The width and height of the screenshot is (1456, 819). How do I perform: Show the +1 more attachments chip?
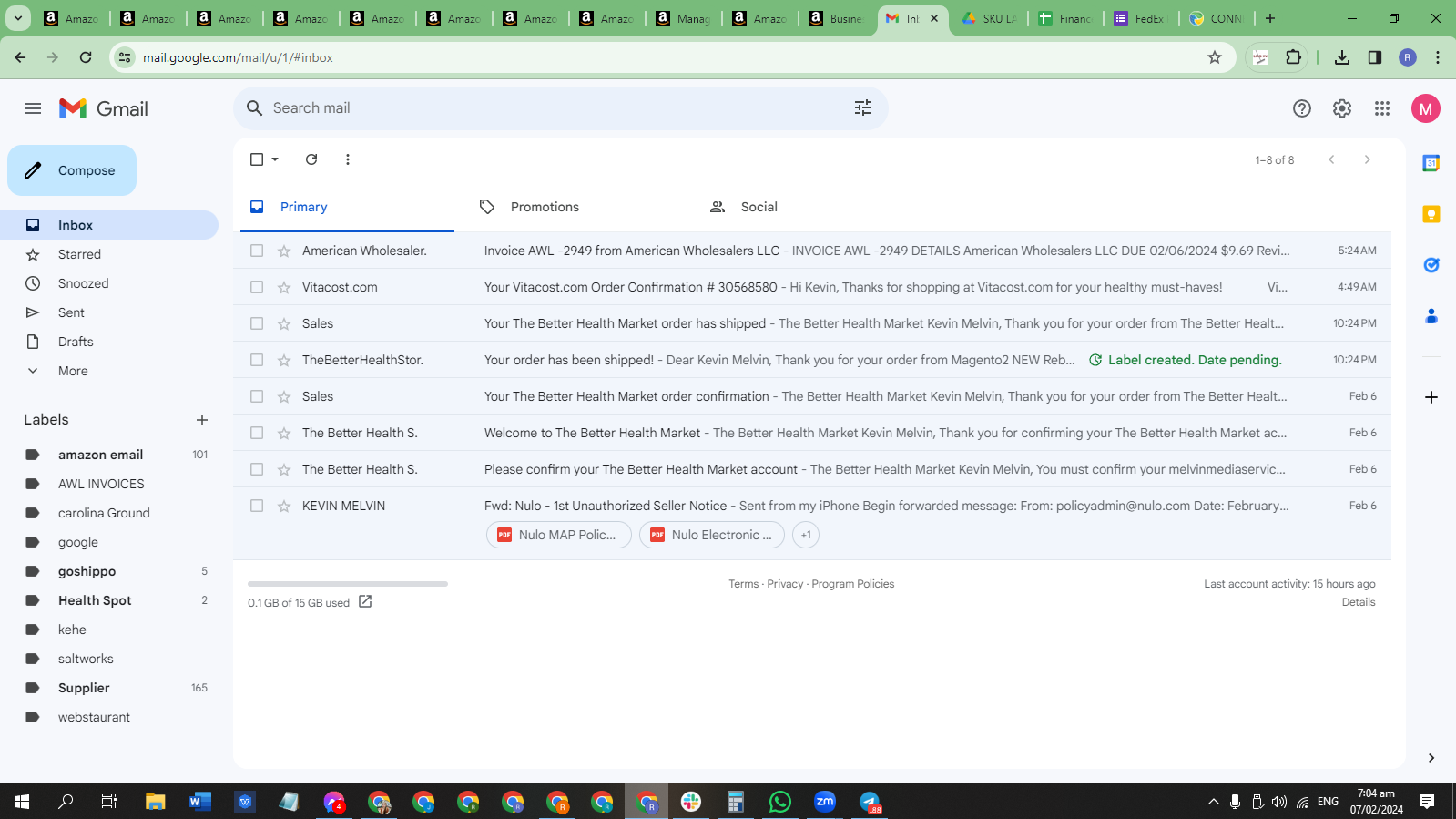pos(806,535)
